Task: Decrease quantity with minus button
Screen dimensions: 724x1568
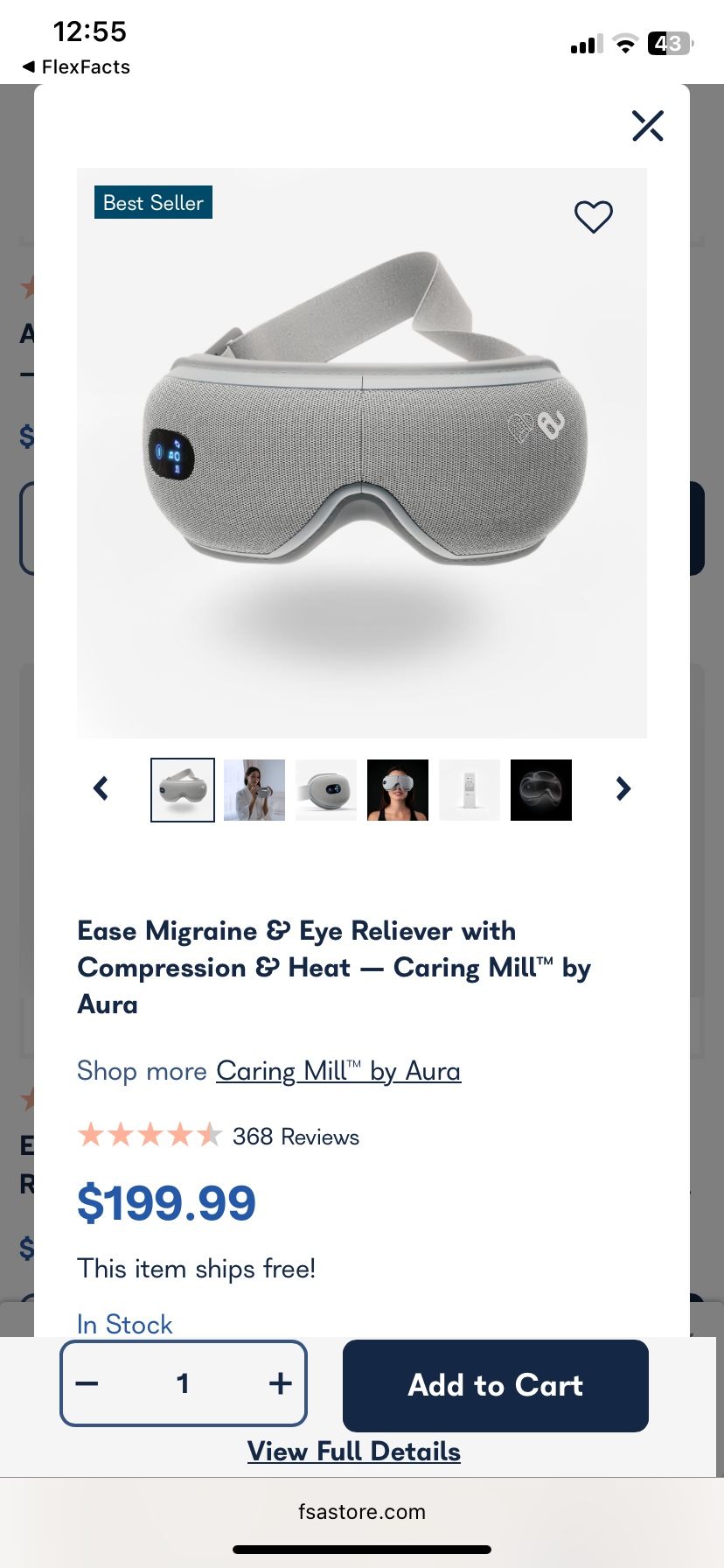Action: 87,1383
